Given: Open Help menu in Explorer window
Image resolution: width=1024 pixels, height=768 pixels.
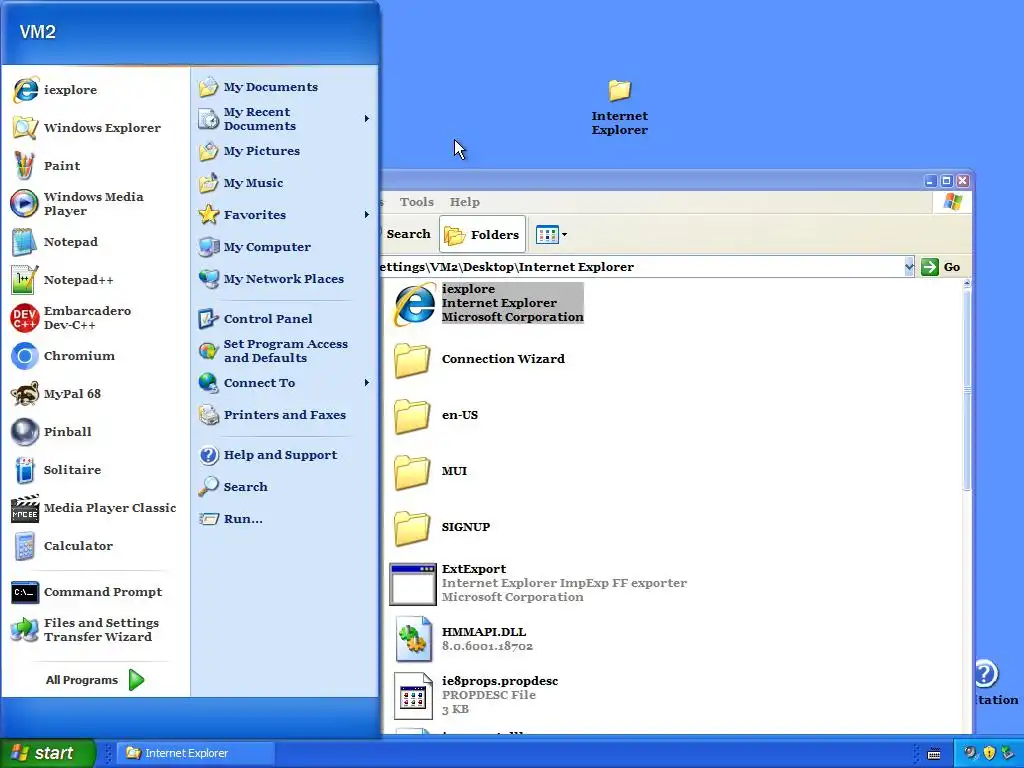Looking at the screenshot, I should coord(464,202).
